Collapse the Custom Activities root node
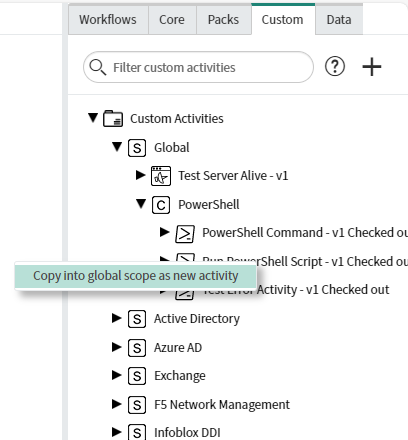Image resolution: width=408 pixels, height=440 pixels. (93, 117)
